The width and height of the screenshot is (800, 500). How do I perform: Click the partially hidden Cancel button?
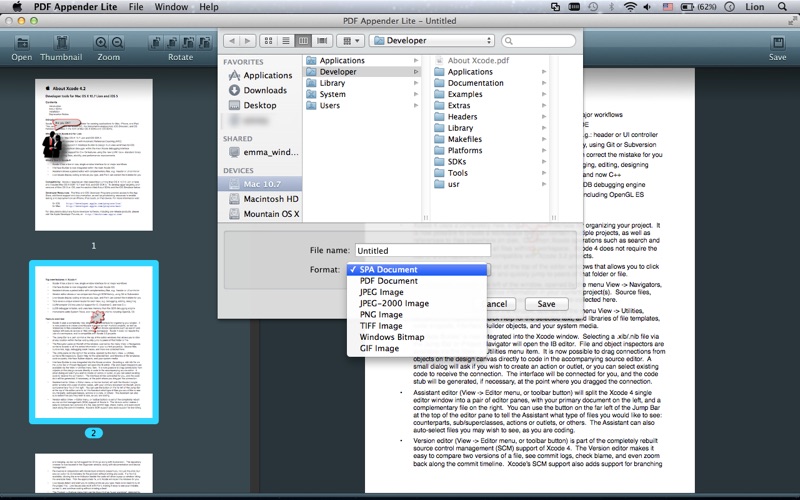tap(501, 304)
